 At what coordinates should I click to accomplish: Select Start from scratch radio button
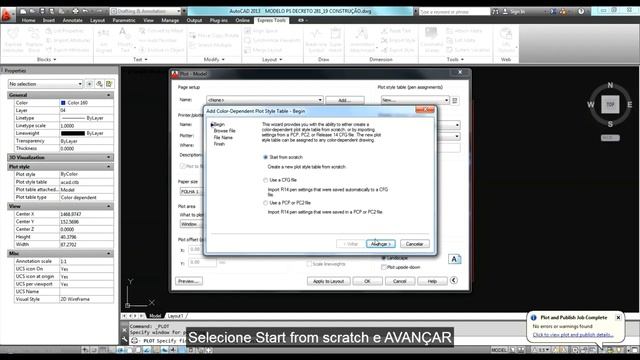[266, 157]
